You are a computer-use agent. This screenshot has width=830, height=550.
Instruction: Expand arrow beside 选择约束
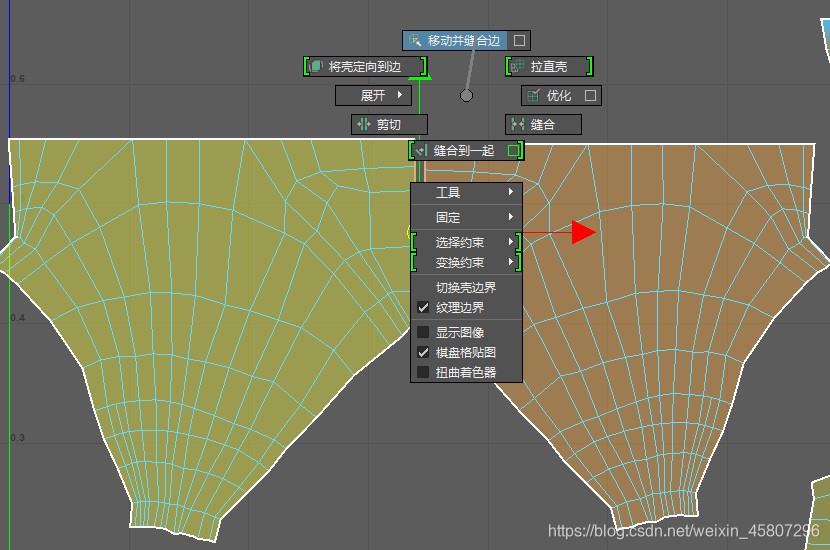pyautogui.click(x=511, y=241)
